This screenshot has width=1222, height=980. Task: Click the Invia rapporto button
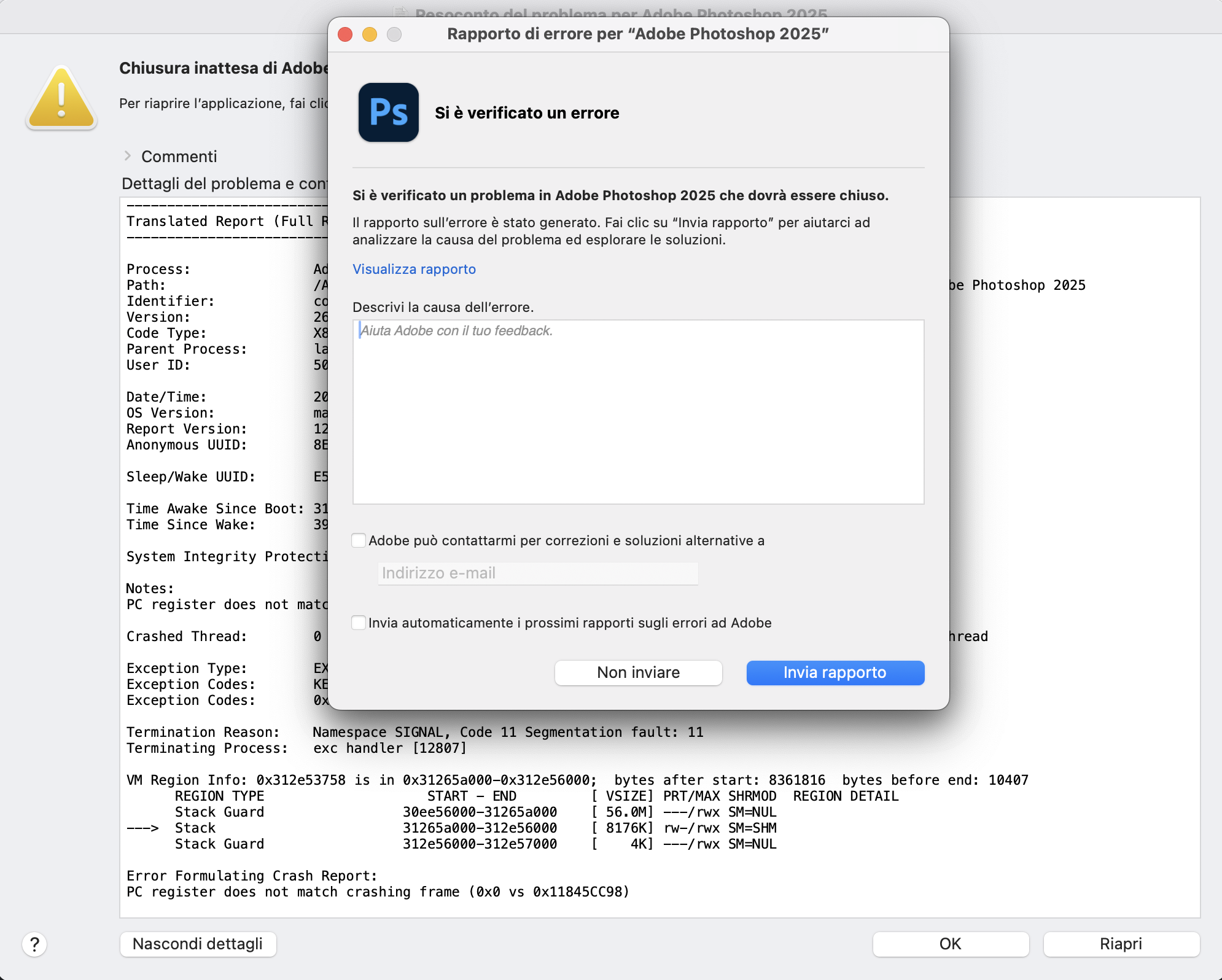click(x=835, y=672)
